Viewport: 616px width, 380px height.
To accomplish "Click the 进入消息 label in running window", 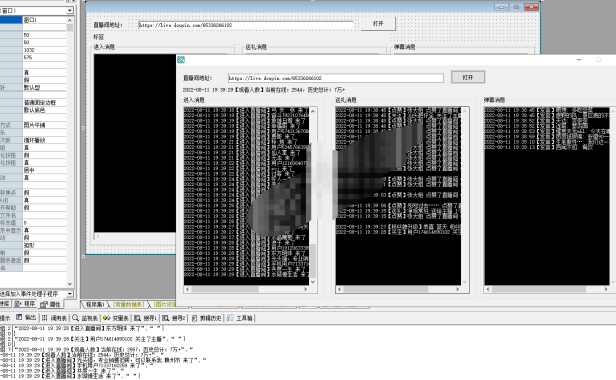I will 194,100.
